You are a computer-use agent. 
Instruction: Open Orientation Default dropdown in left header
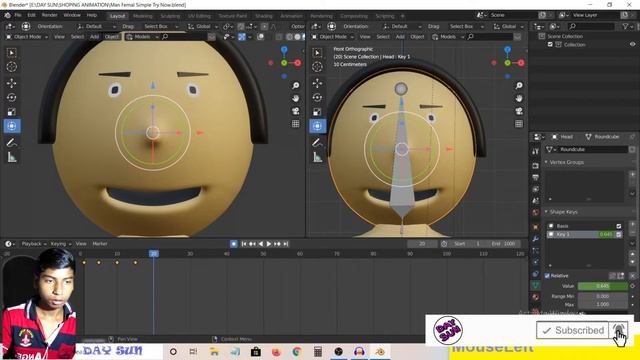(x=96, y=26)
